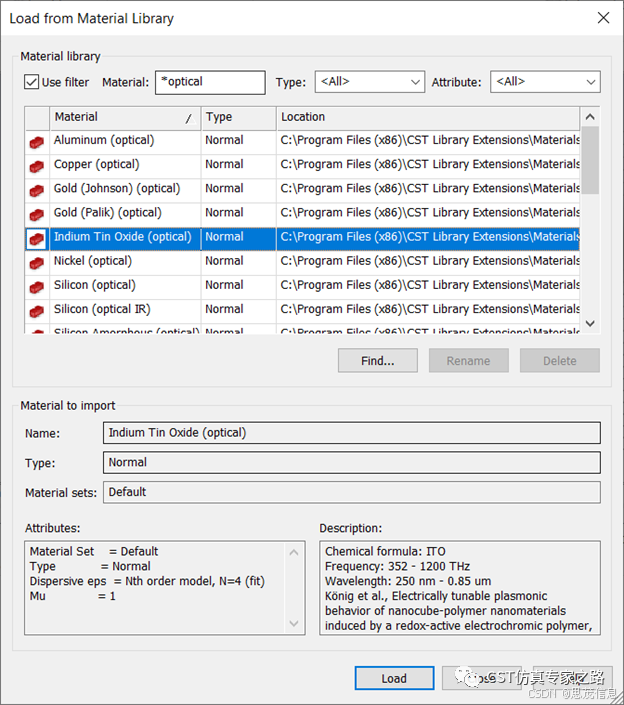Image resolution: width=624 pixels, height=705 pixels.
Task: Click the Gold (Johnson) (optical) material icon
Action: pos(36,191)
